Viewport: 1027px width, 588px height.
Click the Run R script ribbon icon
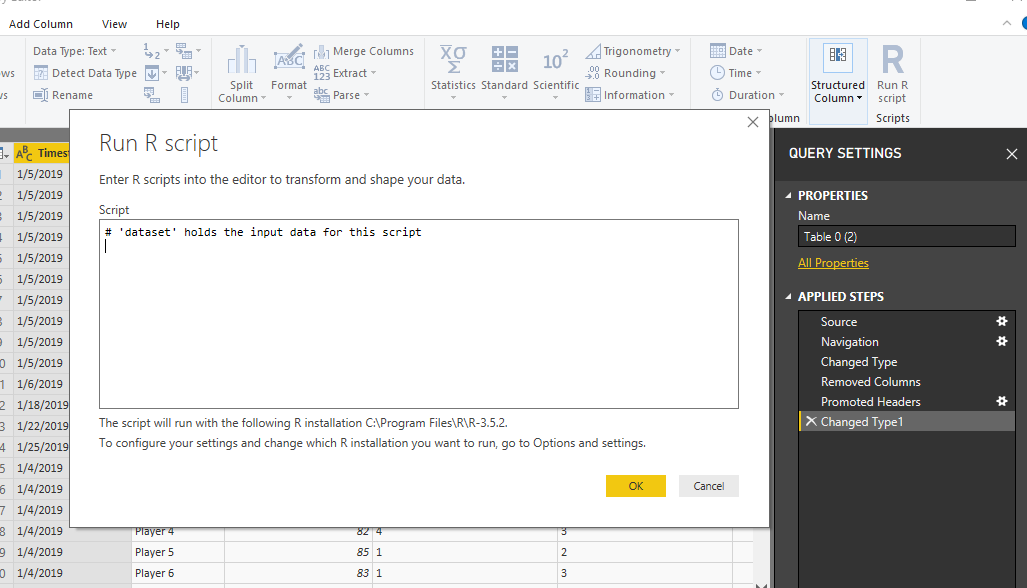pos(892,62)
